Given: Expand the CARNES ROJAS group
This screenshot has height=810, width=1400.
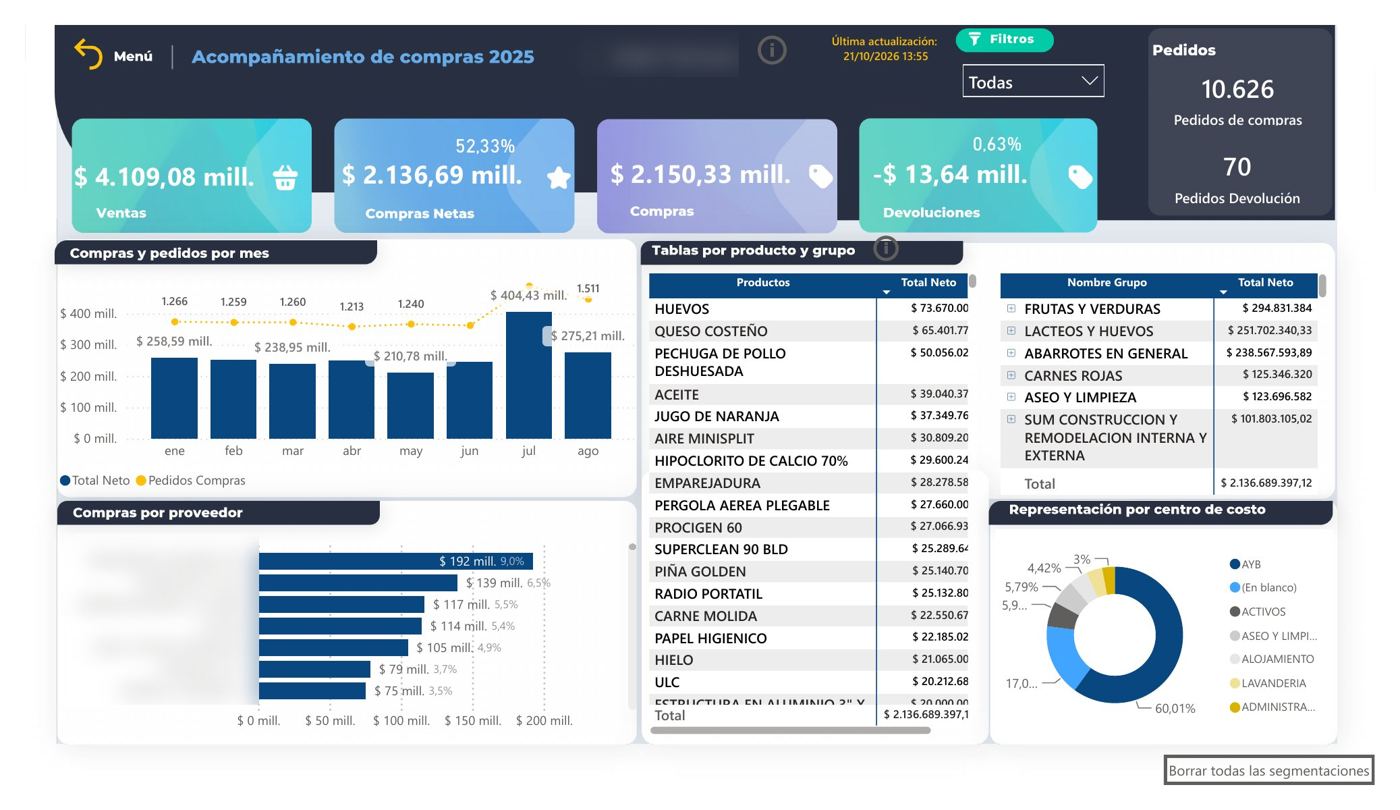Looking at the screenshot, I should pos(1011,375).
